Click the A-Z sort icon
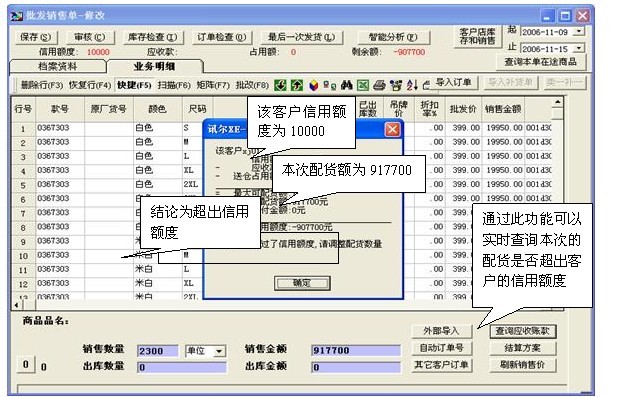This screenshot has width=623, height=397. pyautogui.click(x=412, y=85)
